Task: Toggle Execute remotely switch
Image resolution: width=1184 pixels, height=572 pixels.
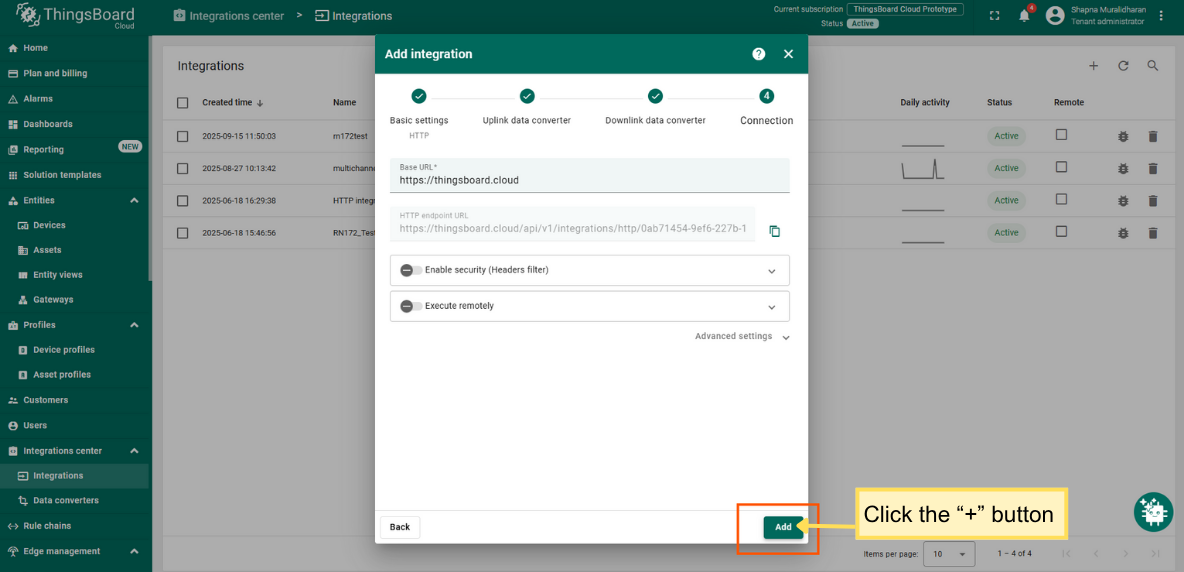Action: tap(410, 306)
